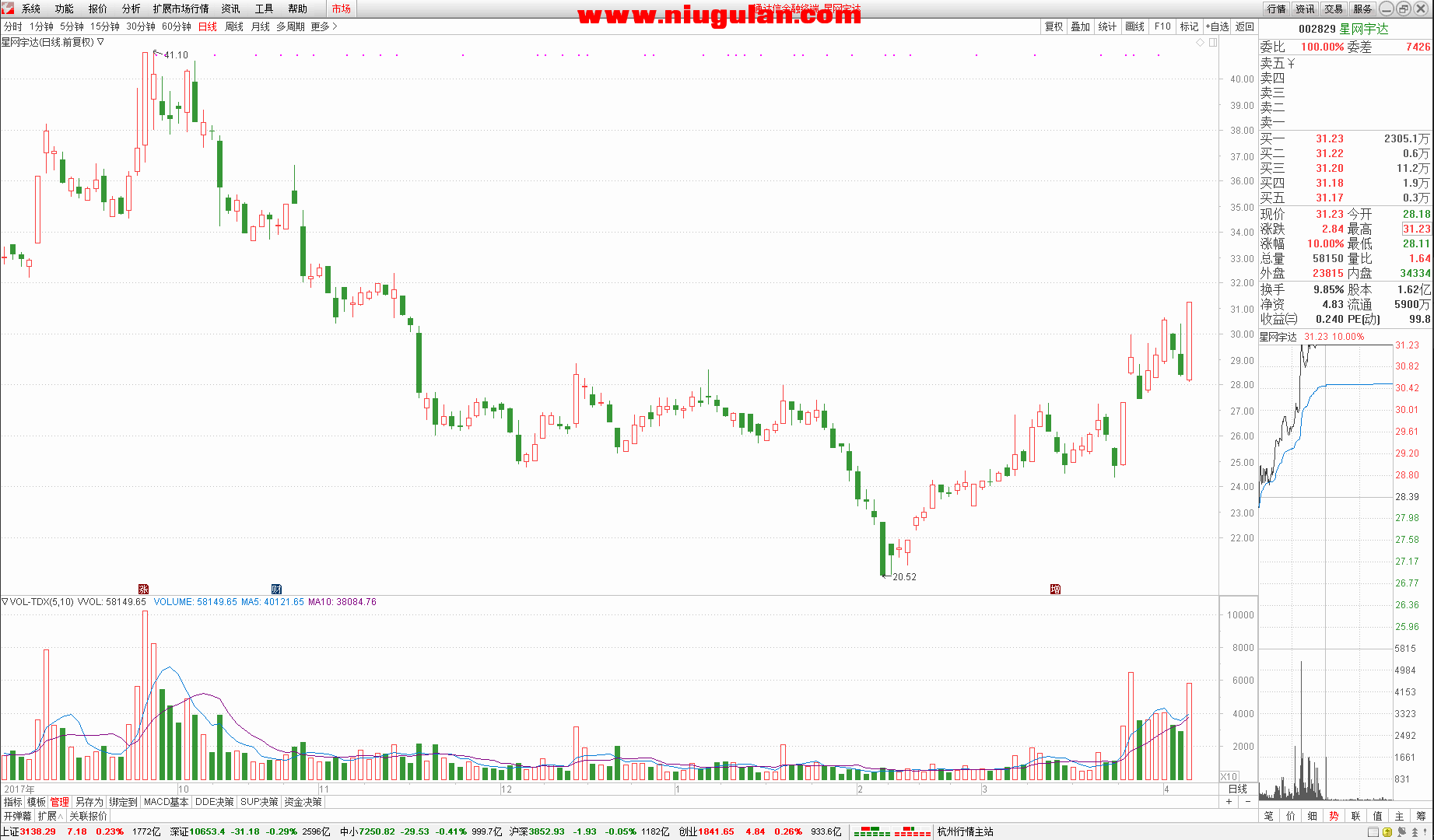The width and height of the screenshot is (1434, 840).
Task: Click the exclamation icon in the status bar
Action: [x=1425, y=831]
